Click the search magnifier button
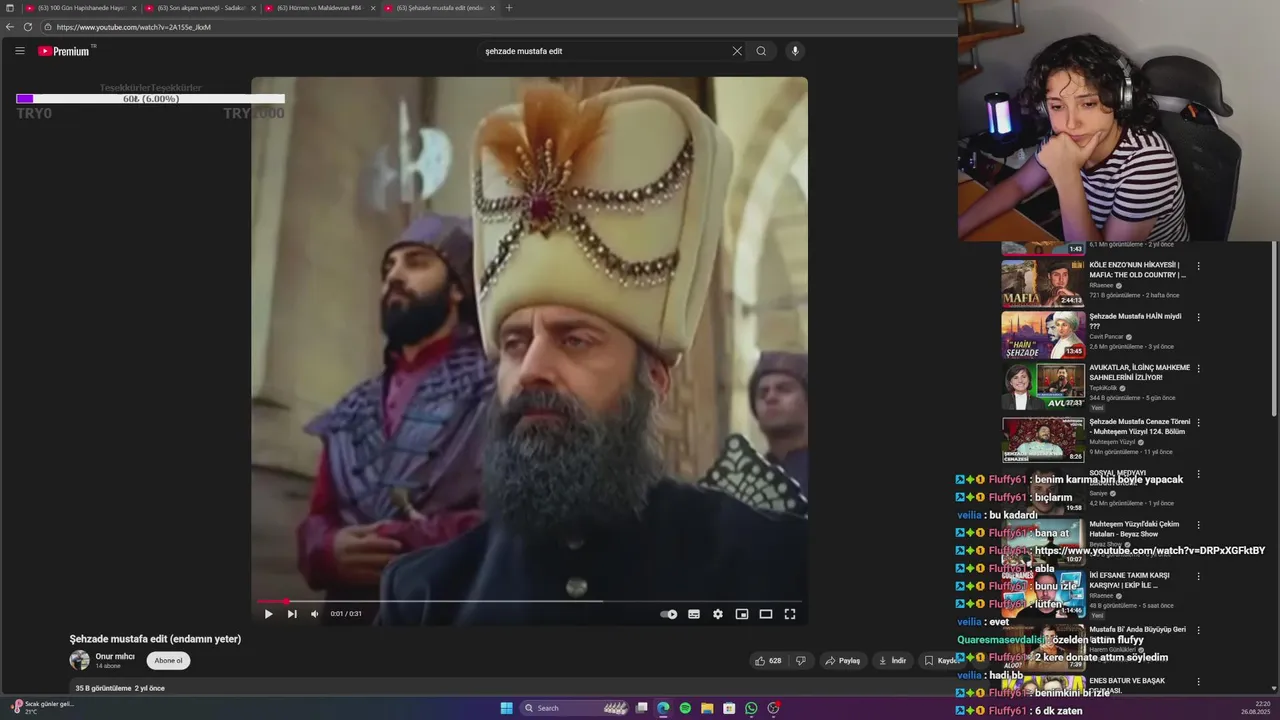 [x=761, y=51]
